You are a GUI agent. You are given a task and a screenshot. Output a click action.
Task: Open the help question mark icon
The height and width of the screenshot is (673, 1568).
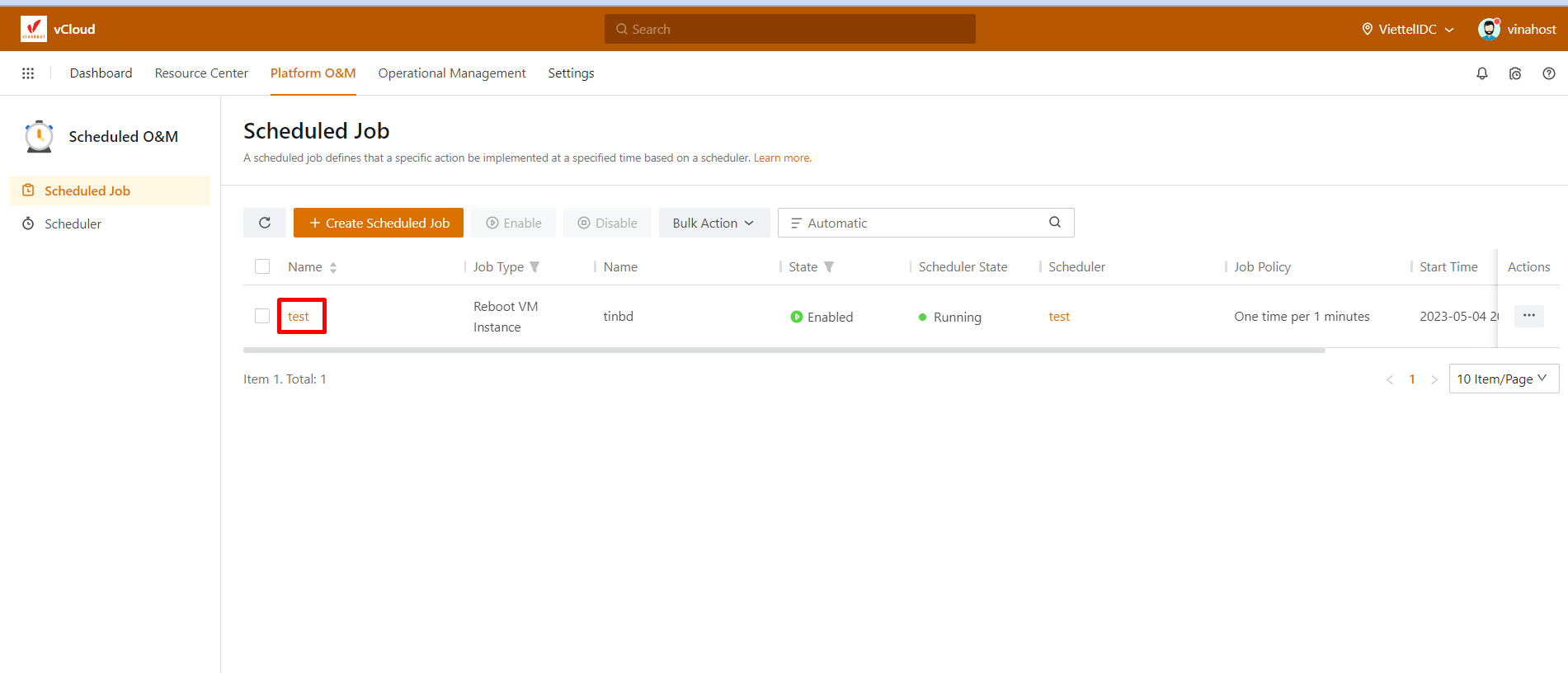pyautogui.click(x=1549, y=73)
